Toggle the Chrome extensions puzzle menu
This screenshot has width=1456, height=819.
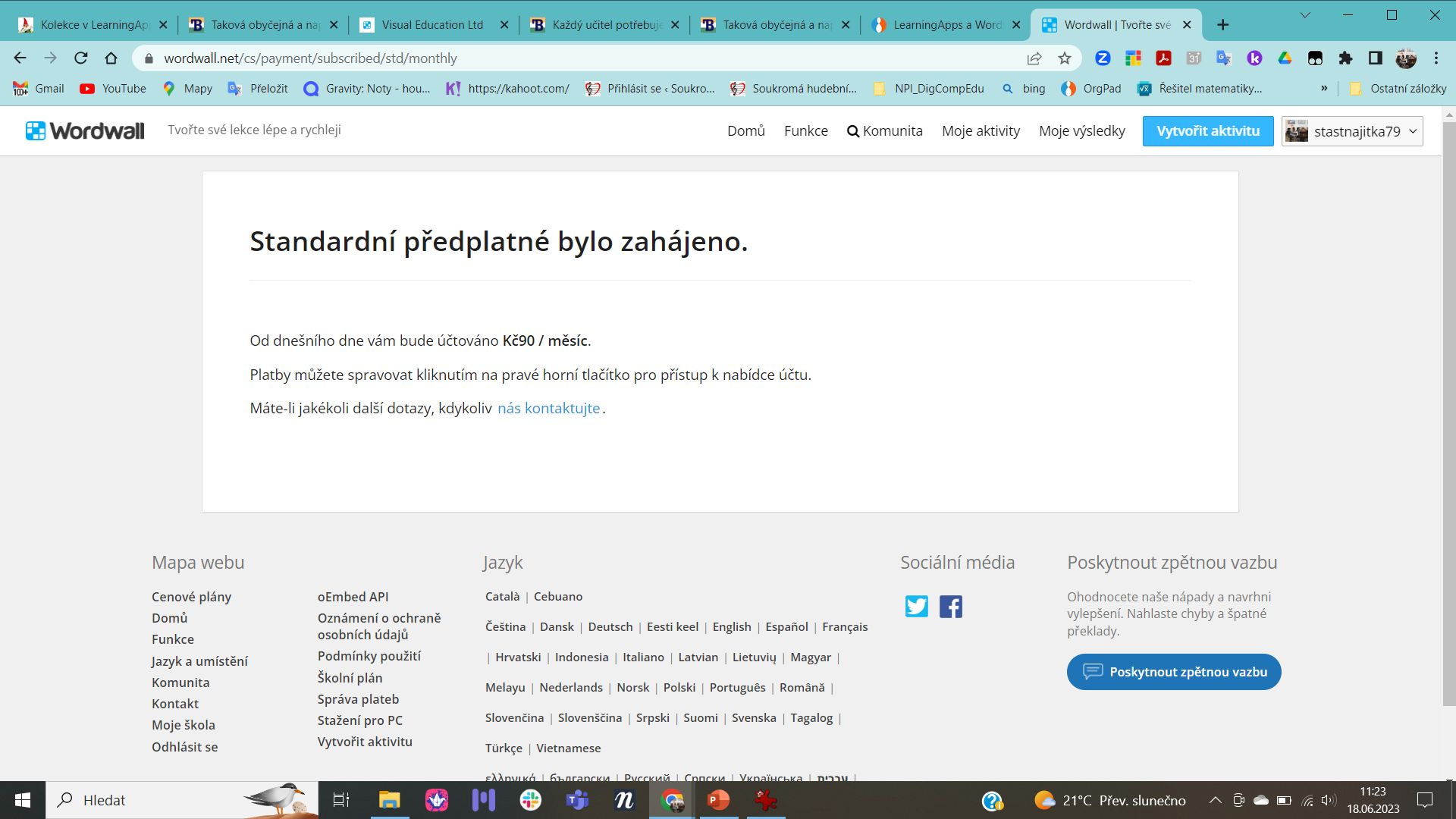click(1345, 58)
